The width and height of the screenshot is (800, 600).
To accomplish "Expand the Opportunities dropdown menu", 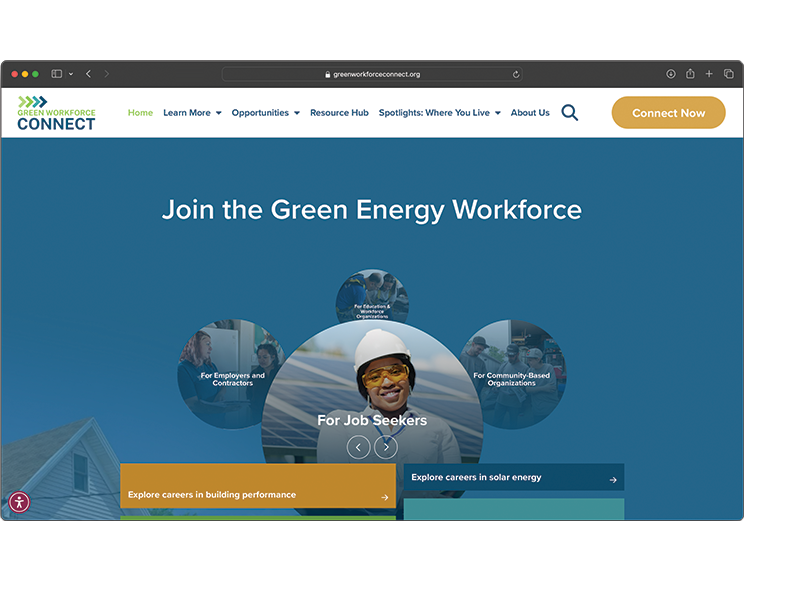I will coord(265,113).
